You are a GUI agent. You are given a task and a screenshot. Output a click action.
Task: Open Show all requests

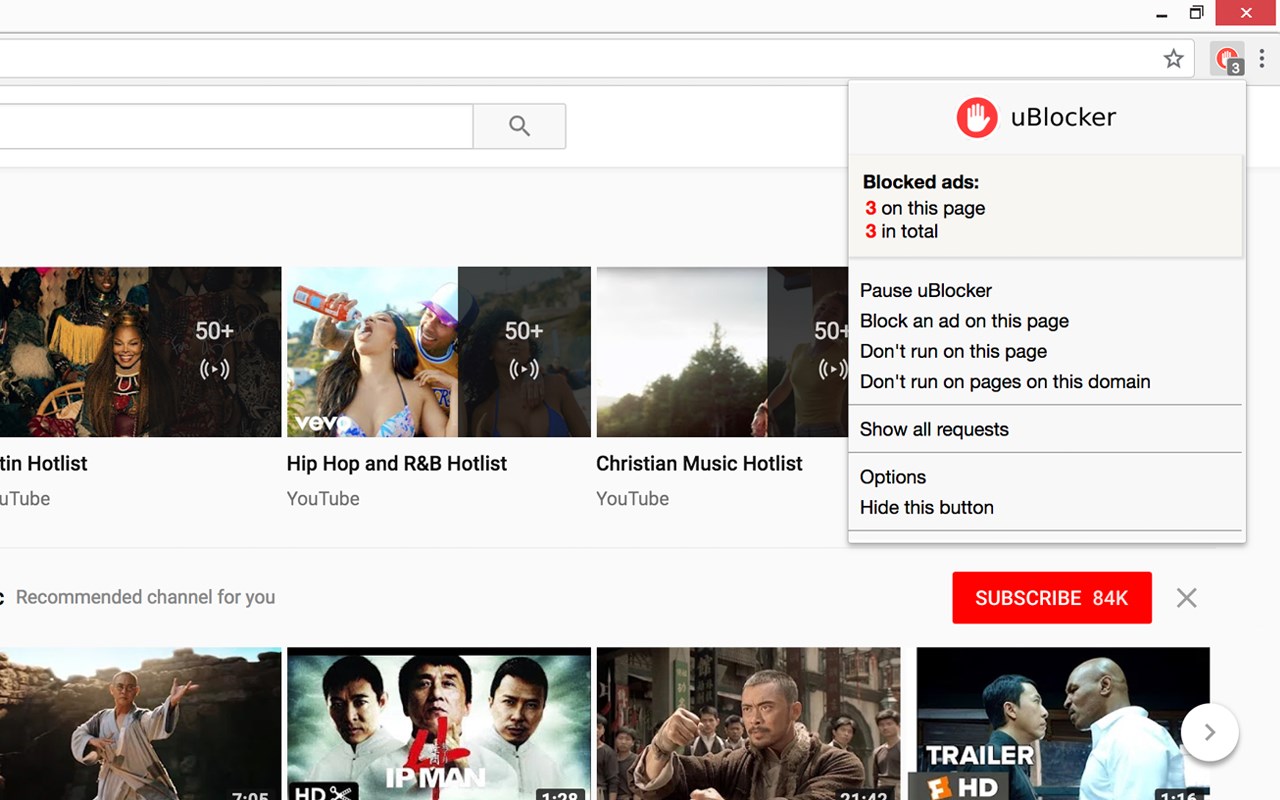(934, 430)
